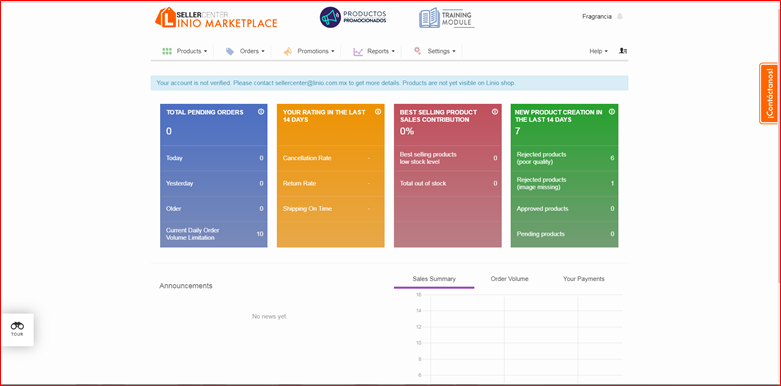Open the Productos Promocionados megaphone icon
The image size is (781, 386).
(x=329, y=17)
